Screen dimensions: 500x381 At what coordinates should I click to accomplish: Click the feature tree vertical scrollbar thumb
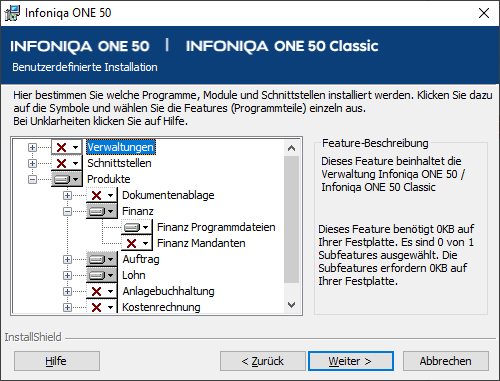[x=292, y=219]
